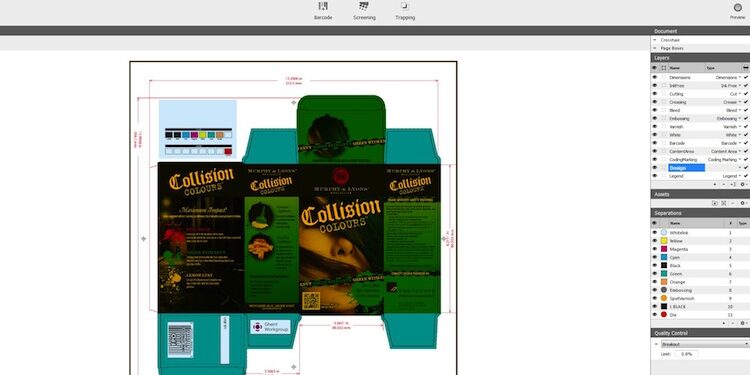
Task: Hide the Dimensions layer
Action: (x=655, y=77)
